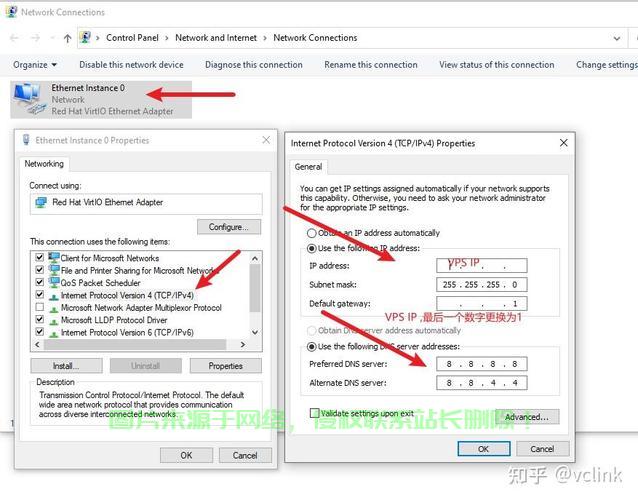
Task: Click the items list scroll right arrow
Action: [x=243, y=345]
